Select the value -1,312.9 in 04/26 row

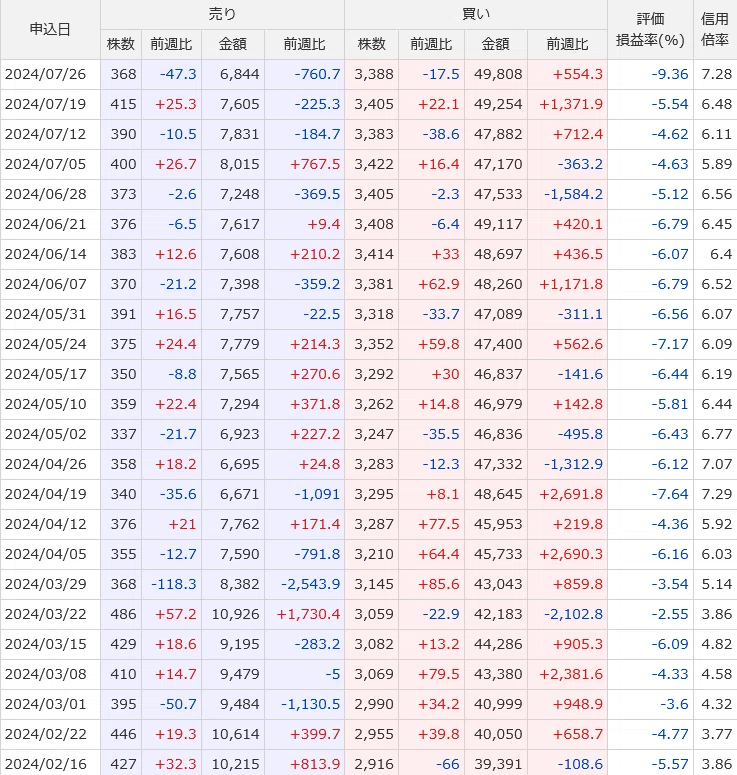click(x=567, y=465)
